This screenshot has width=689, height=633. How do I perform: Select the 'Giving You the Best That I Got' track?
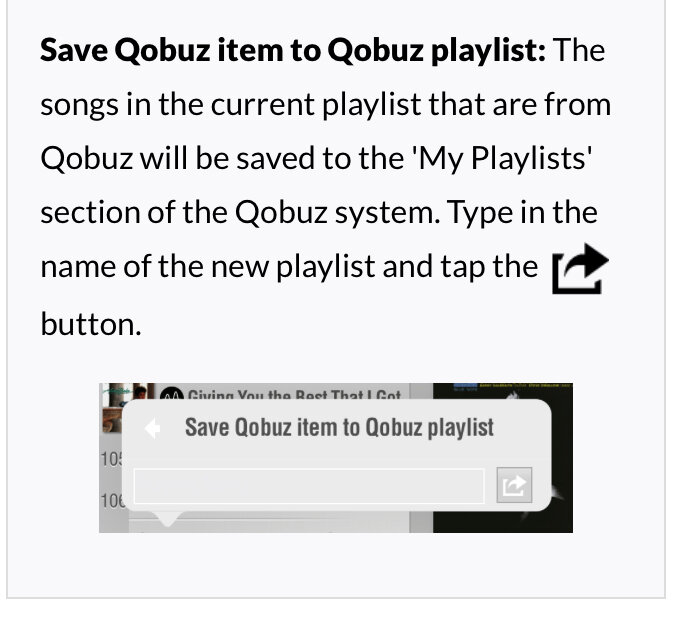coord(294,394)
